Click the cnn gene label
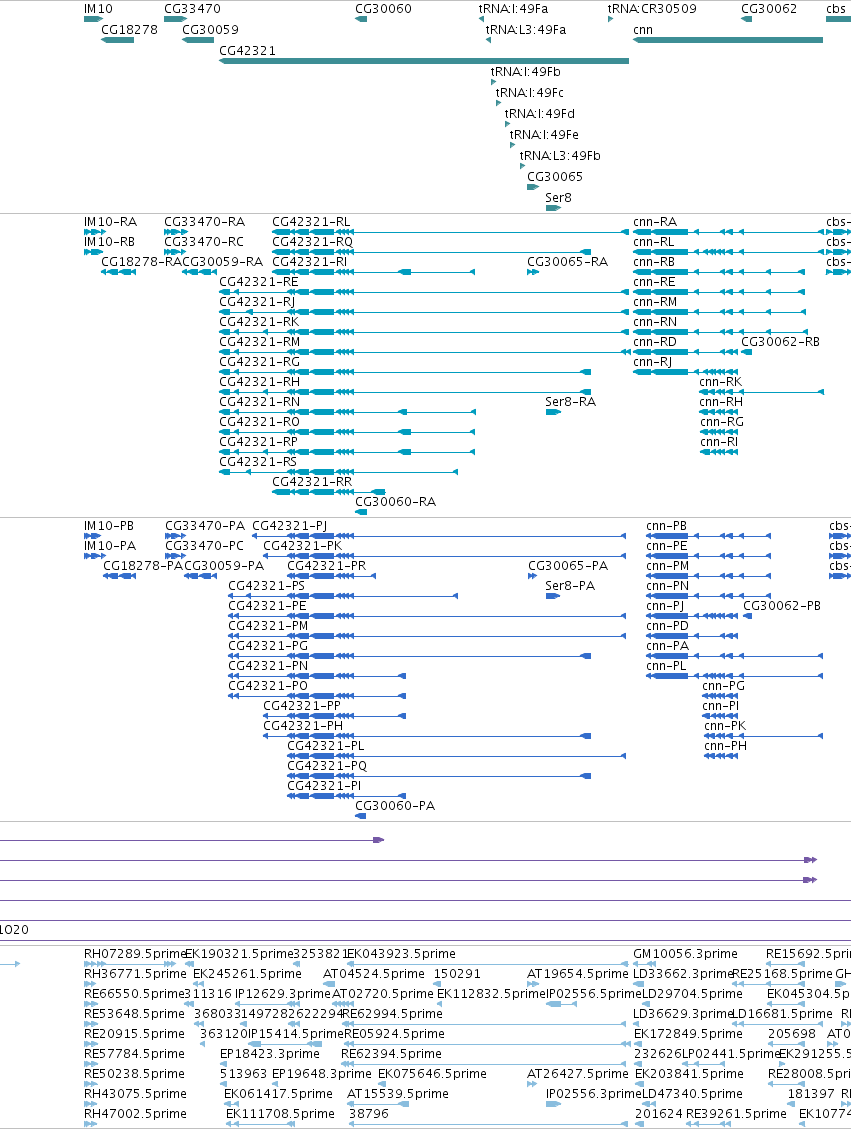Image resolution: width=851 pixels, height=1129 pixels. (x=643, y=30)
